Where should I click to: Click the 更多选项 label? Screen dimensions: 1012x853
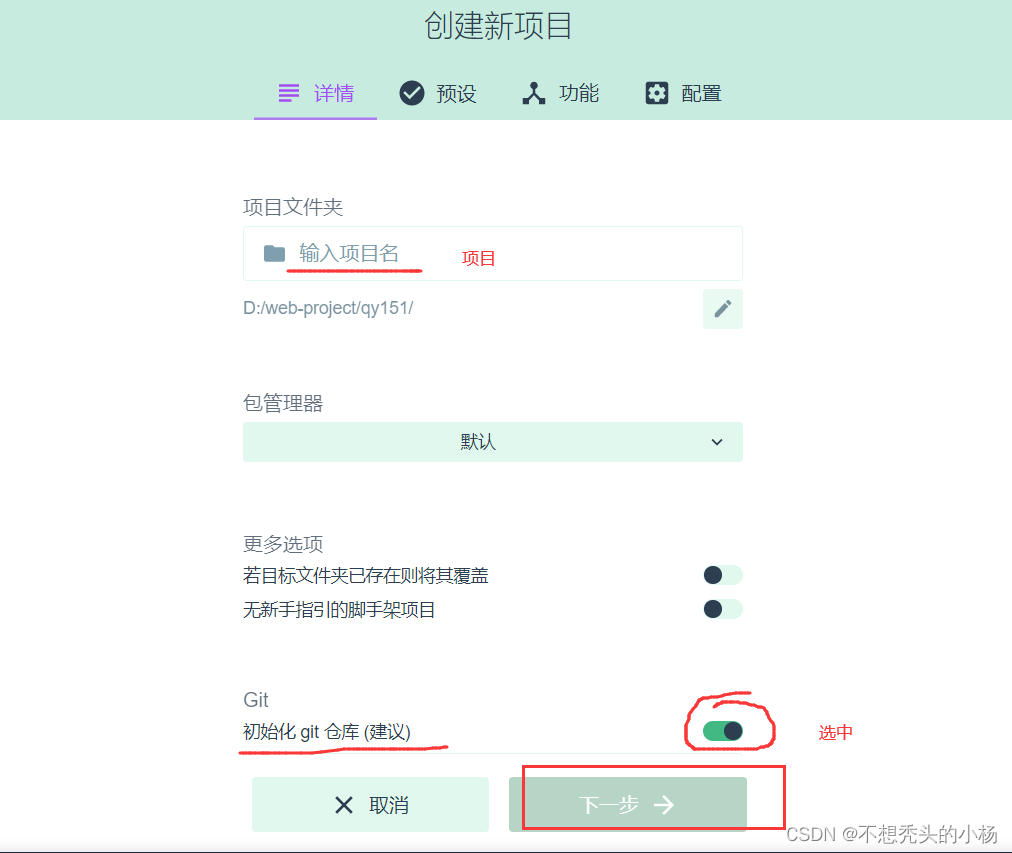(x=283, y=544)
